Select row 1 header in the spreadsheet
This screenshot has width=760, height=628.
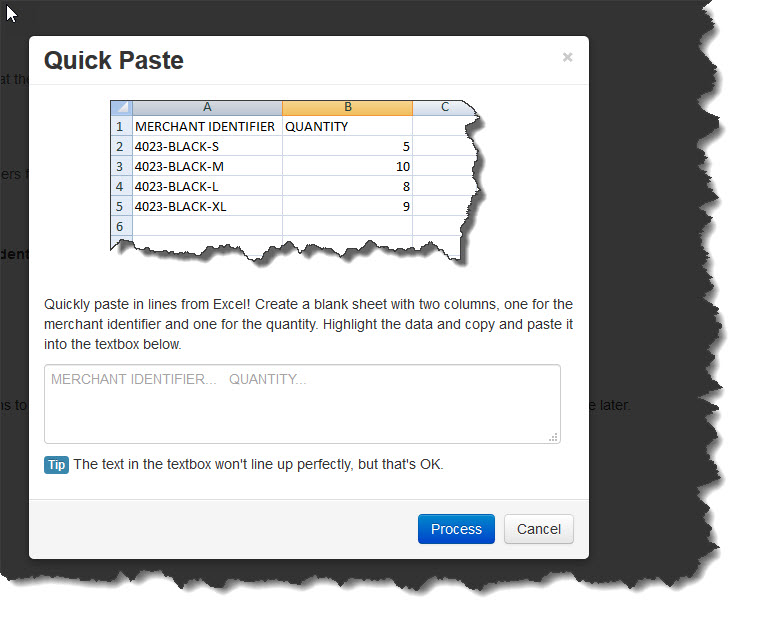[x=120, y=127]
